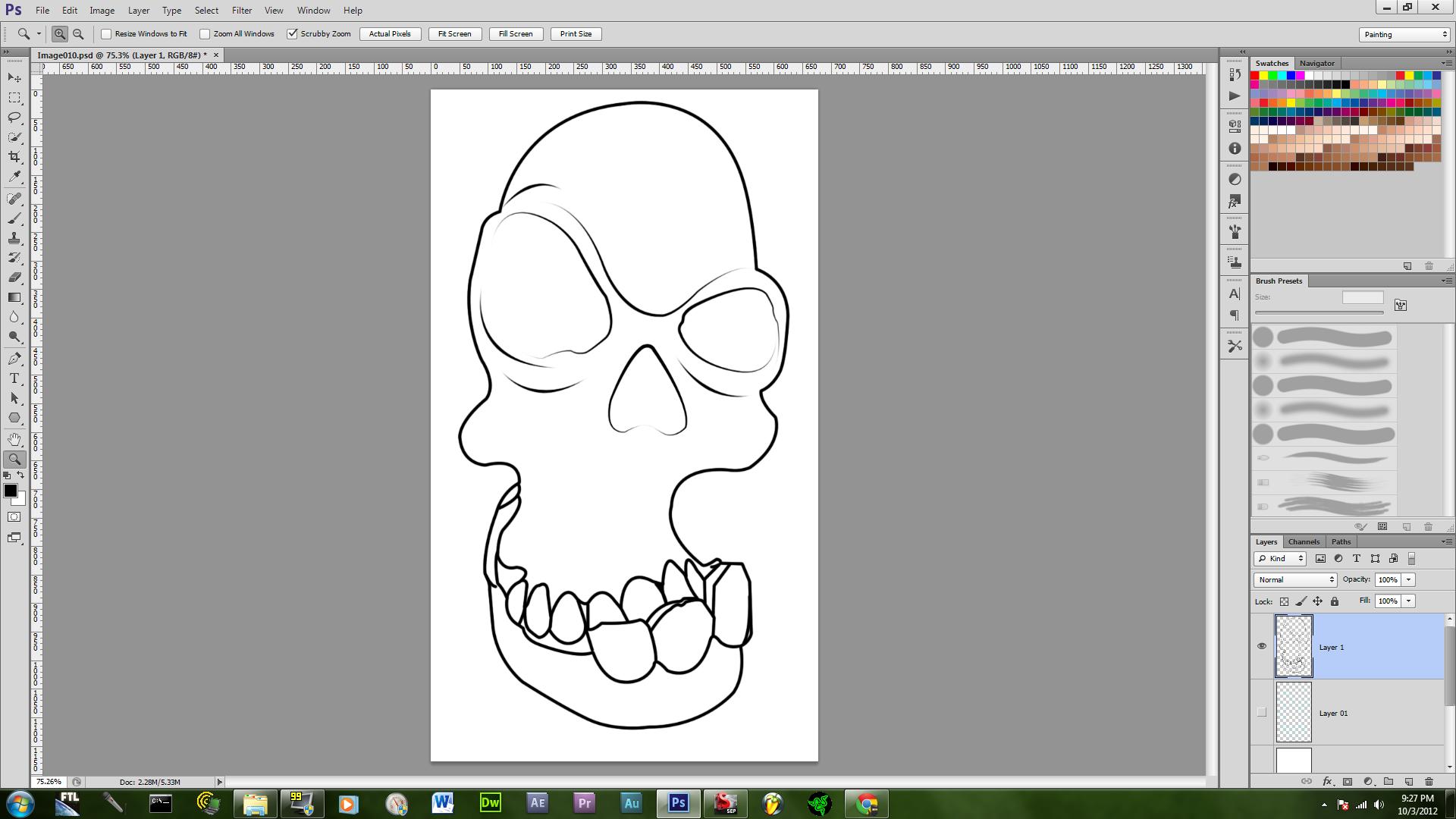Screen dimensions: 1456x819
Task: Open the Painting workspace dropdown
Action: coord(1404,34)
